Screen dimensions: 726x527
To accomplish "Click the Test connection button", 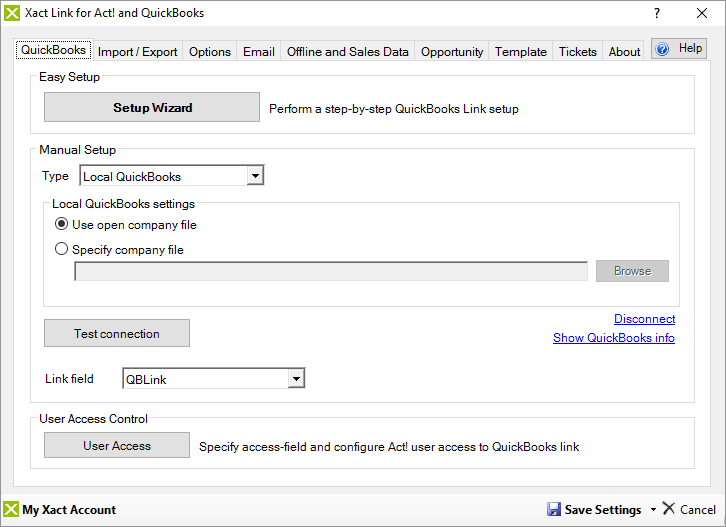I will click(117, 333).
